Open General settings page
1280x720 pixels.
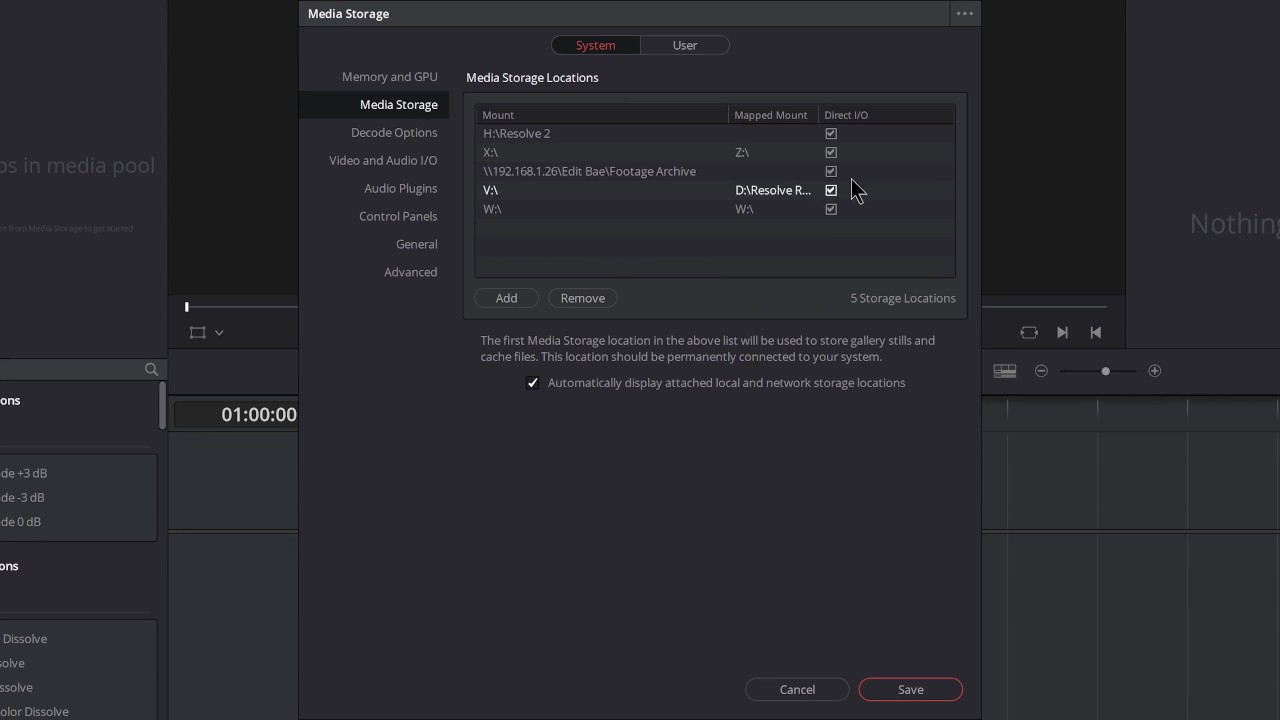[x=417, y=245]
